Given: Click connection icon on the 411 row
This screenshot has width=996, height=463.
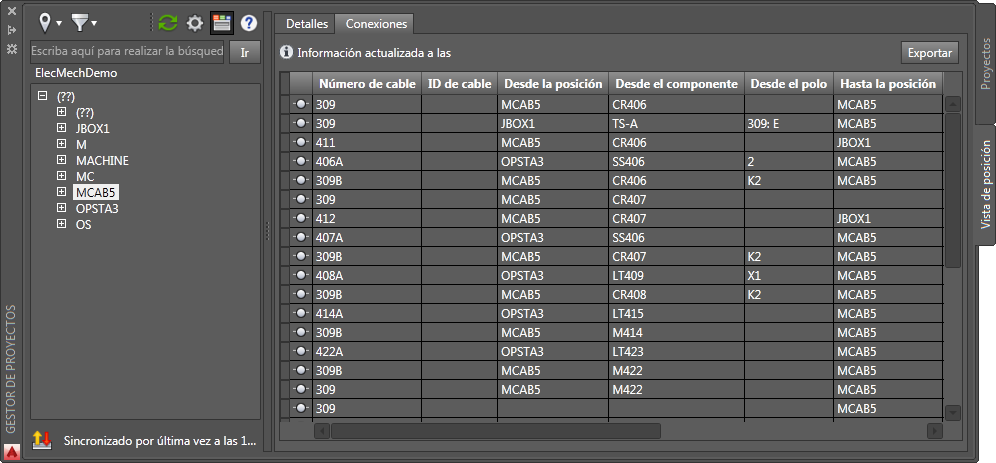Looking at the screenshot, I should [x=300, y=142].
